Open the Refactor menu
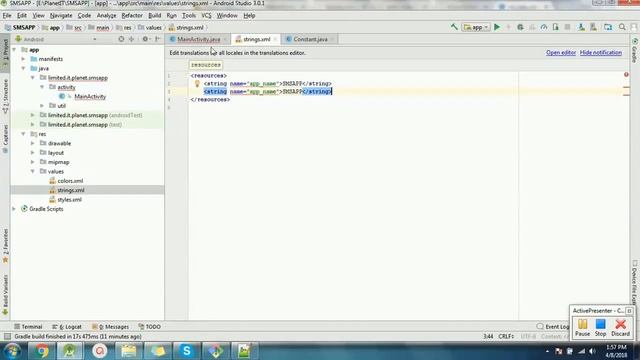 tap(132, 16)
